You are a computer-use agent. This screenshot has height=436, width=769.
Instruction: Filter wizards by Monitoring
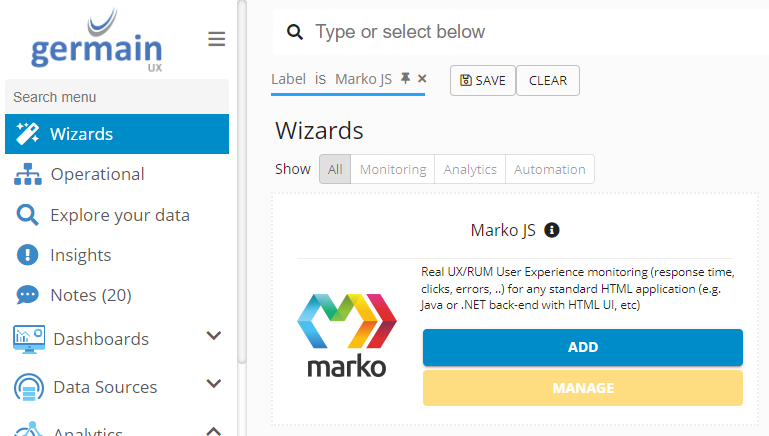[x=393, y=169]
